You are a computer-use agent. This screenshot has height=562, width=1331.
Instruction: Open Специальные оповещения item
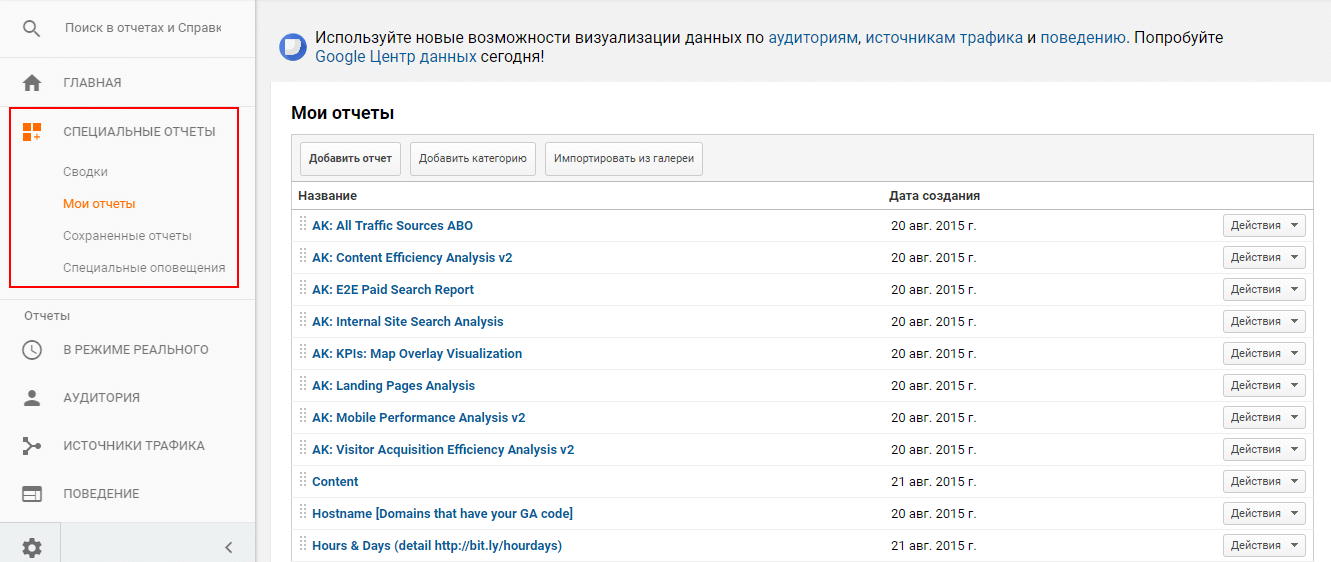[144, 268]
